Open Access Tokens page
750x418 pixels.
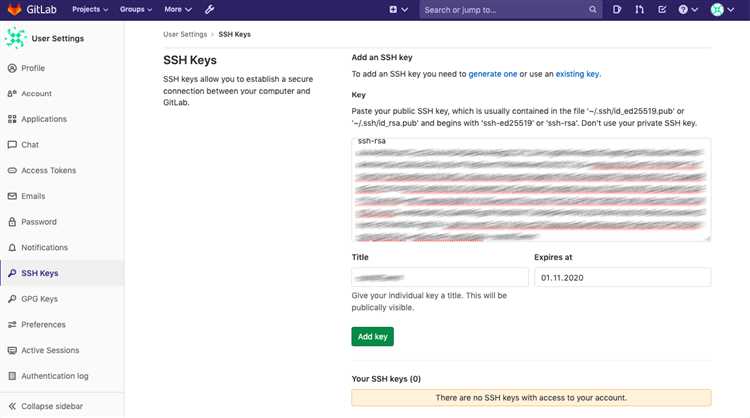48,170
